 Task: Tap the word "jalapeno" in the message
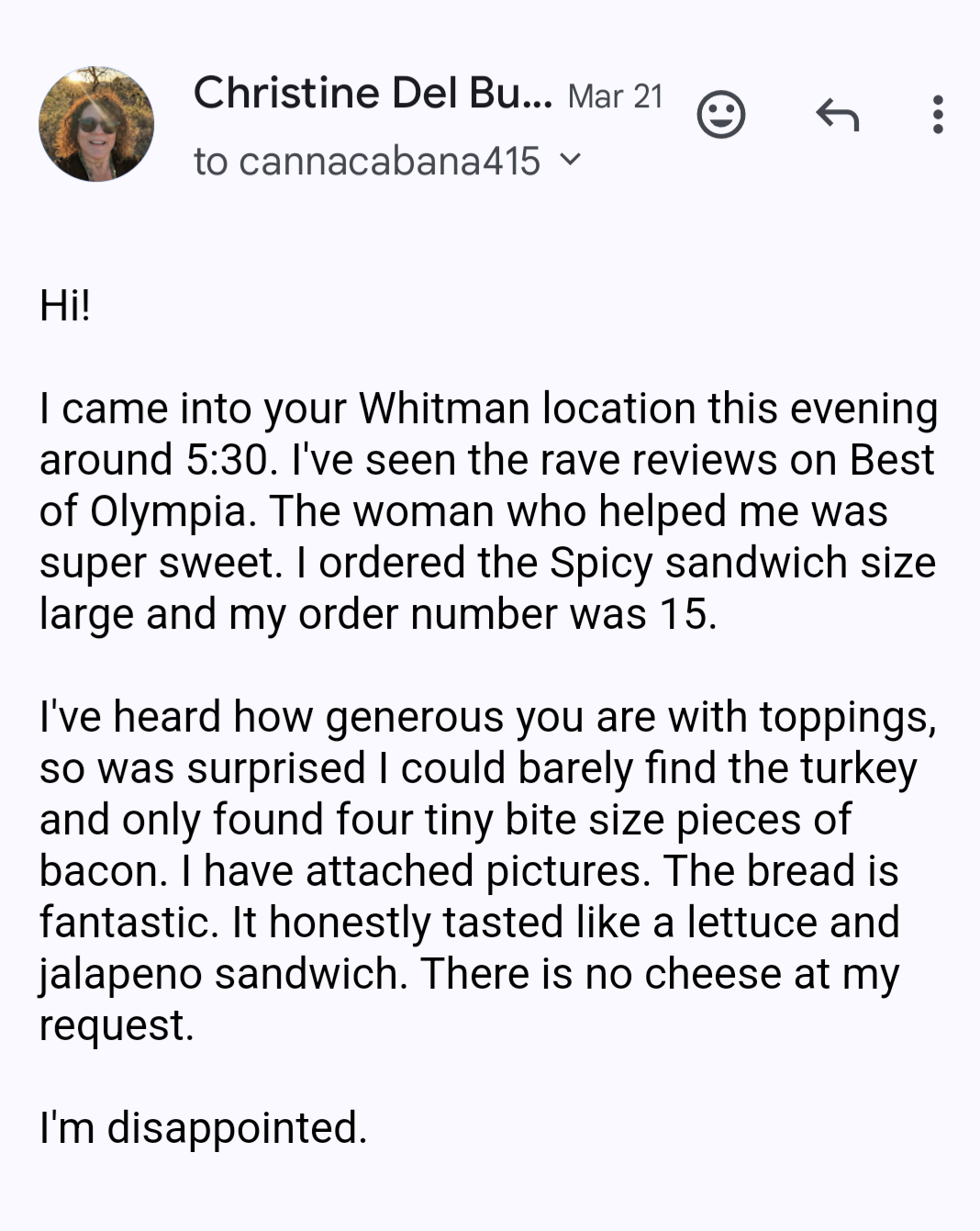pyautogui.click(x=120, y=974)
